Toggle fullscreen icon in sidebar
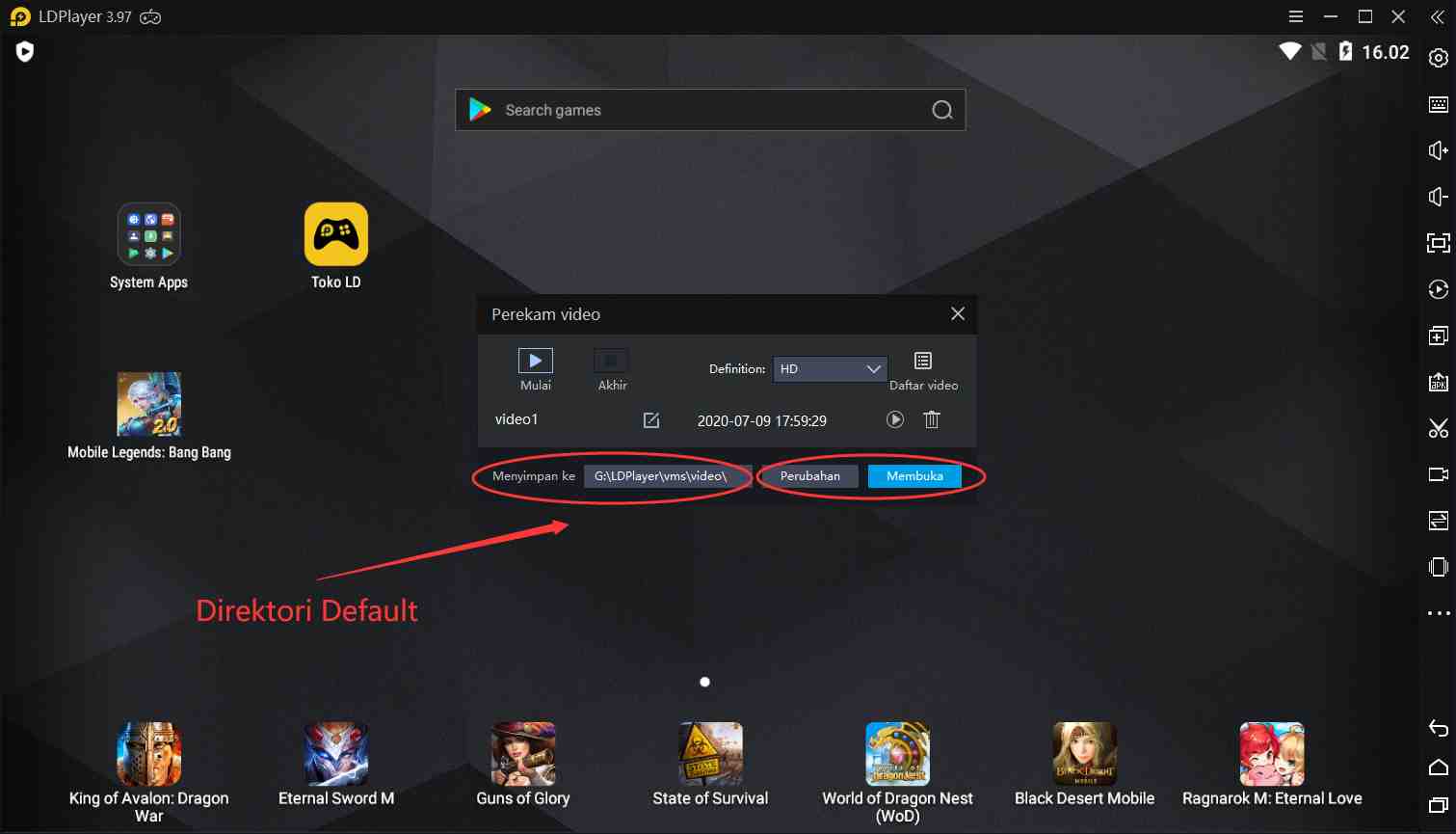 pos(1438,243)
